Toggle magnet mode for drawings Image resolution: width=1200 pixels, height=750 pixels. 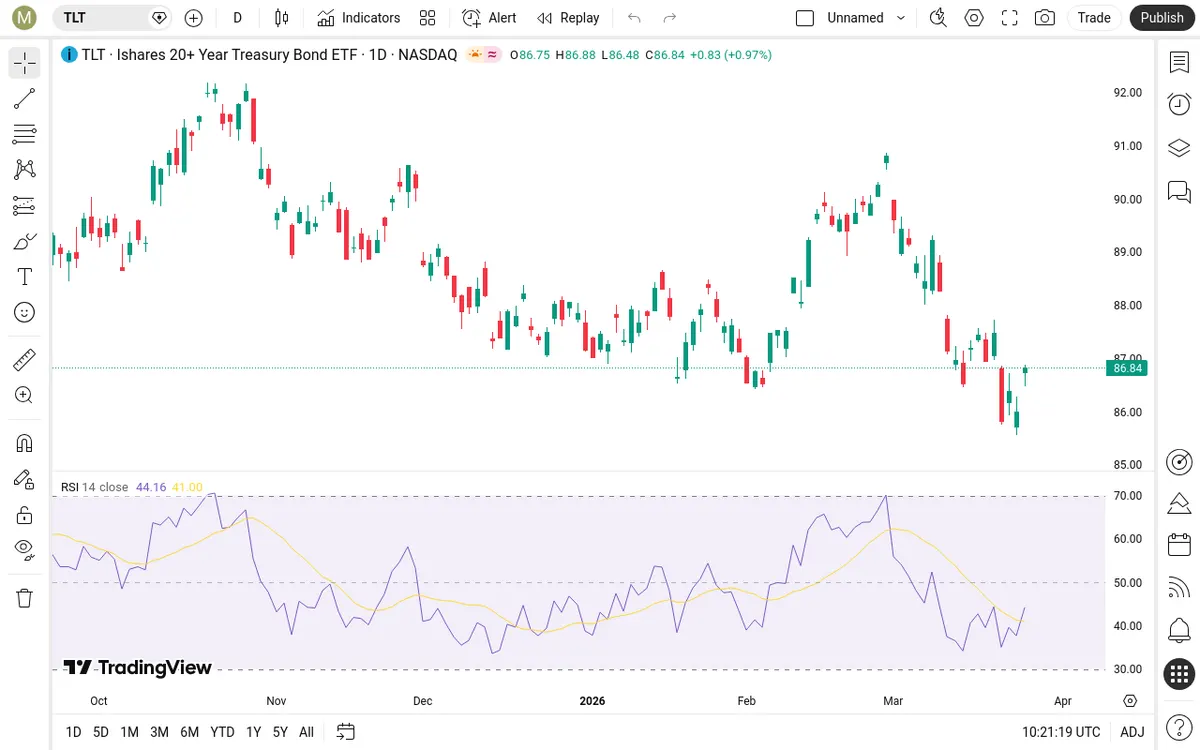pyautogui.click(x=25, y=443)
